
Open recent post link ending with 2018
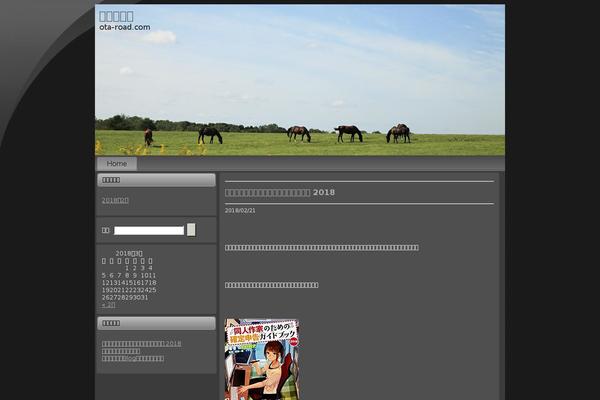click(x=142, y=344)
